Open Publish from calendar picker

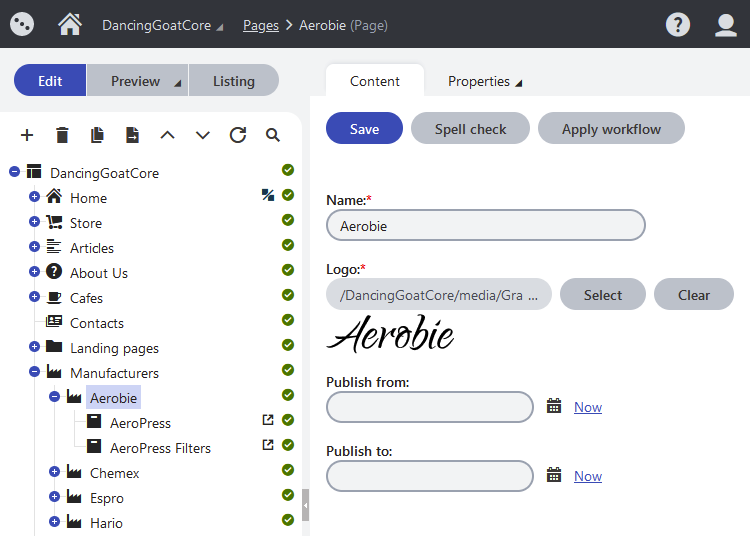point(554,406)
